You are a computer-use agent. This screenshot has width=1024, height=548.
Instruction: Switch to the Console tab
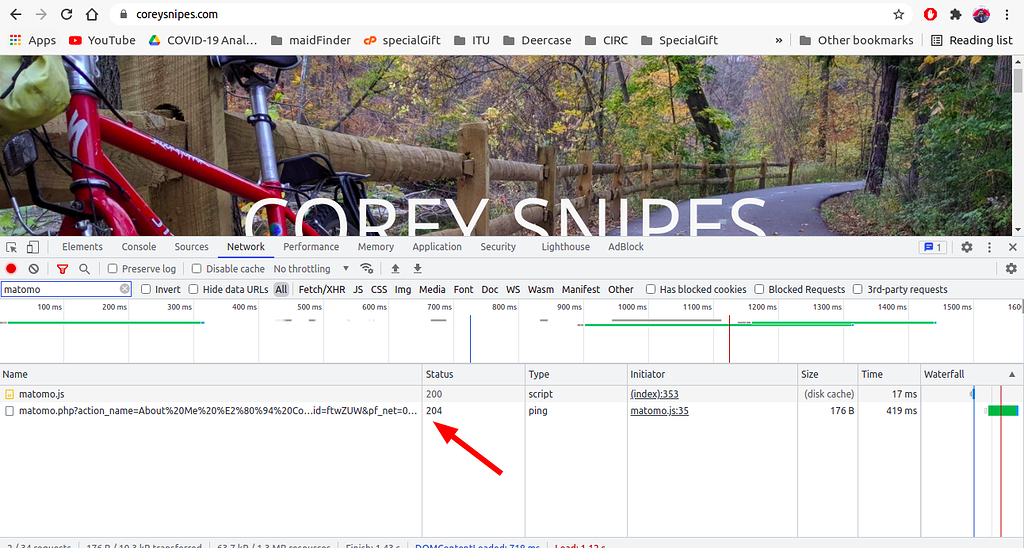139,247
